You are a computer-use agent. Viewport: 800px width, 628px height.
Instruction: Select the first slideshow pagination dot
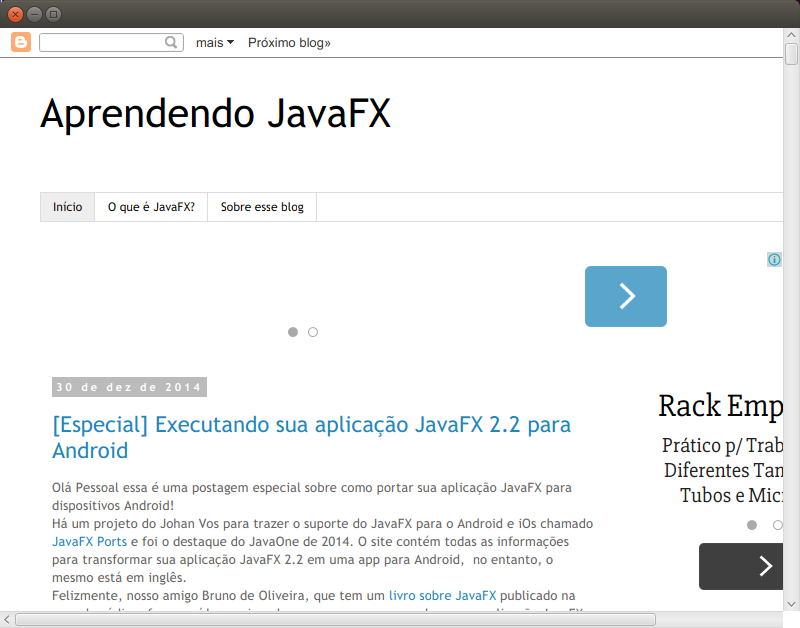293,331
